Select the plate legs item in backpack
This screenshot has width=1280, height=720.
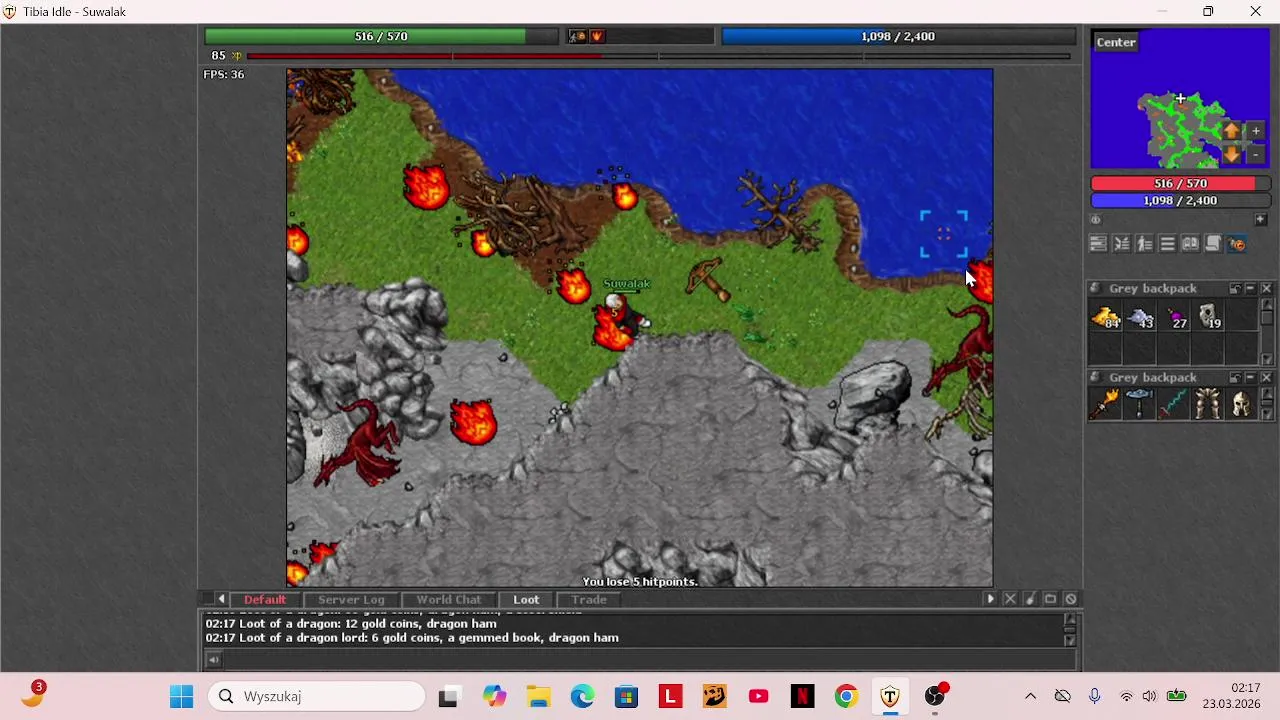pos(1208,404)
